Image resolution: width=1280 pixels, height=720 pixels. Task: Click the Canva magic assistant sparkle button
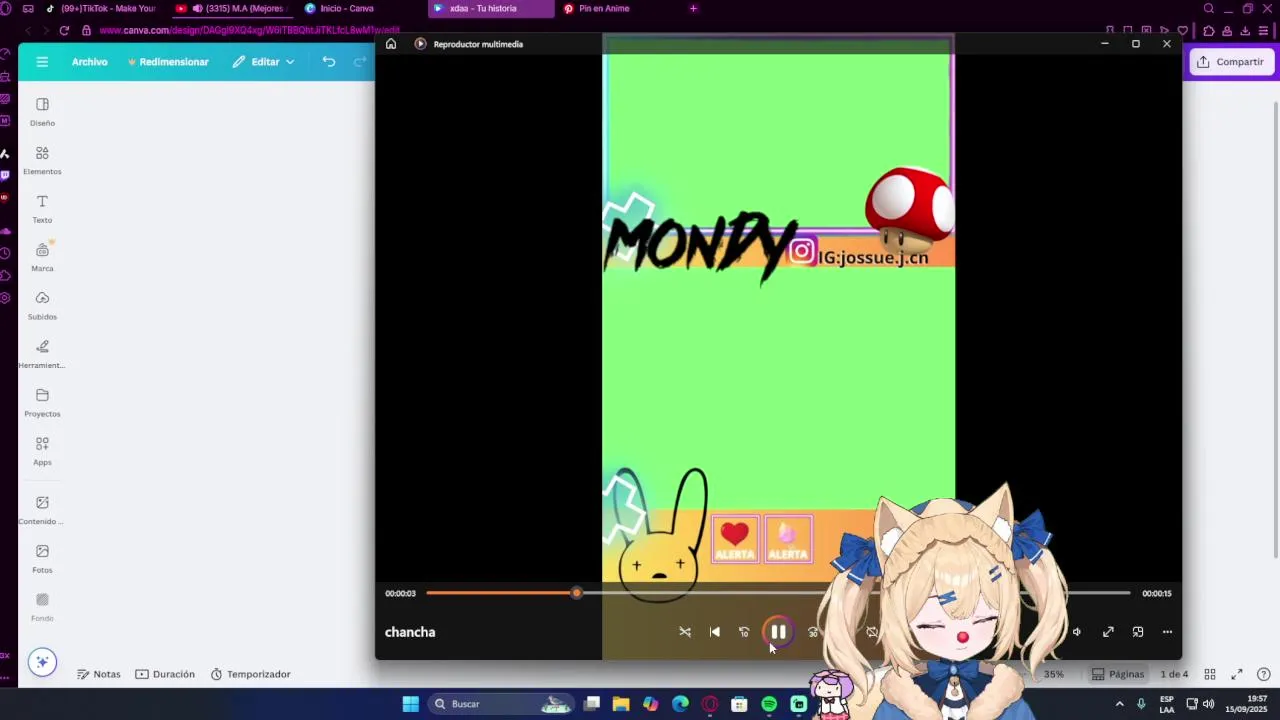tap(42, 662)
